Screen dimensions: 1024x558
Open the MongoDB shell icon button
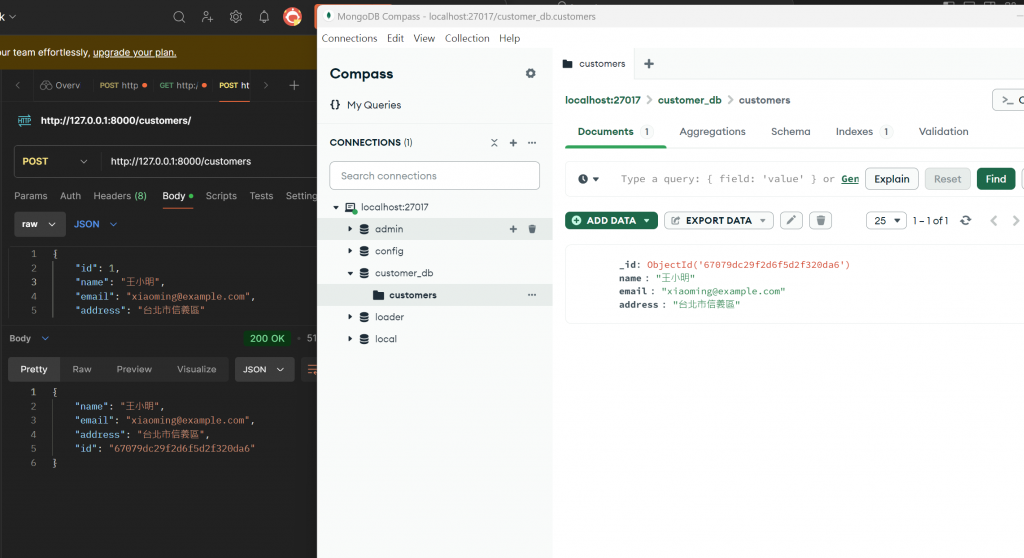(1008, 100)
